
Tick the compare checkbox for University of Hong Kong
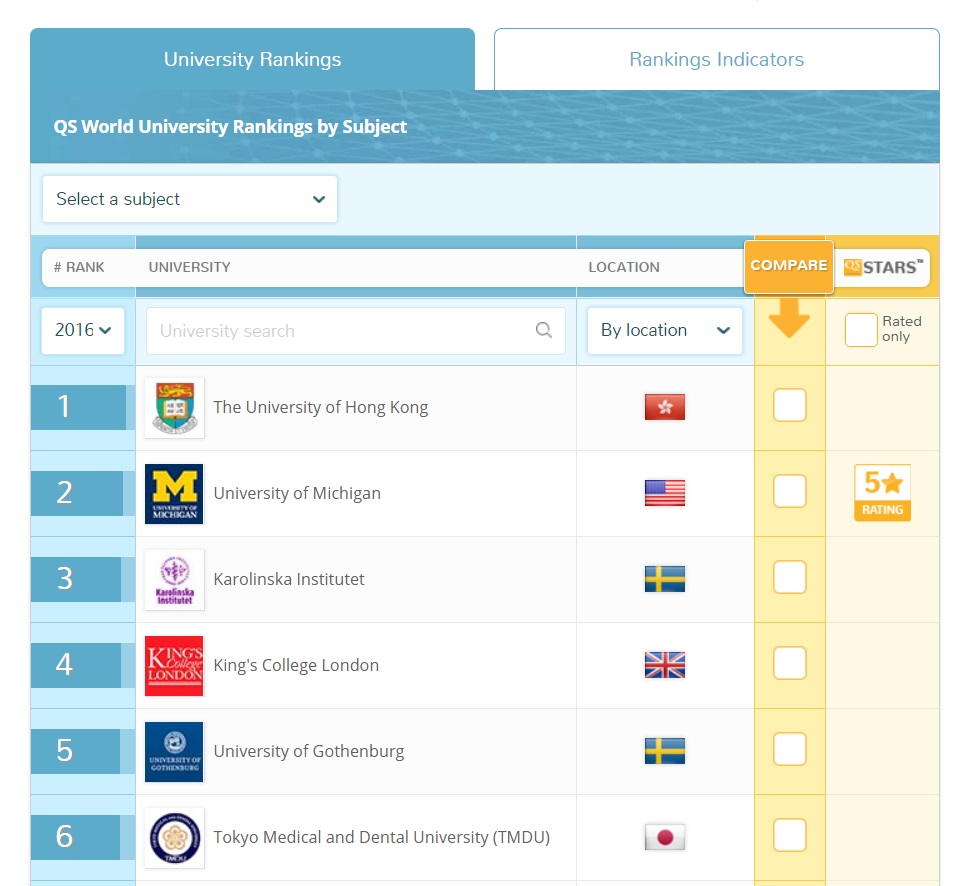(790, 405)
